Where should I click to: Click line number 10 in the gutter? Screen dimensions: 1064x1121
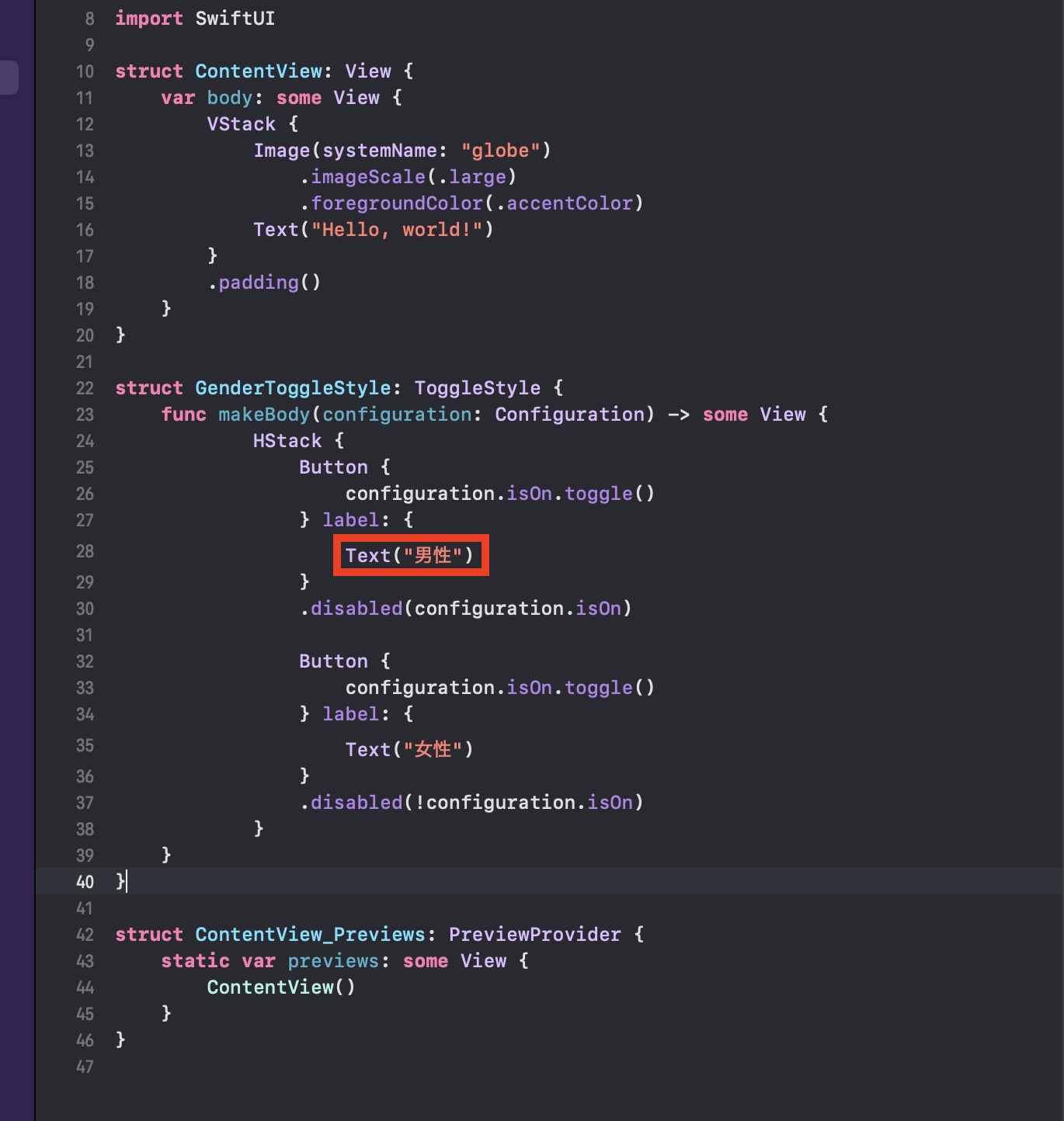(85, 71)
